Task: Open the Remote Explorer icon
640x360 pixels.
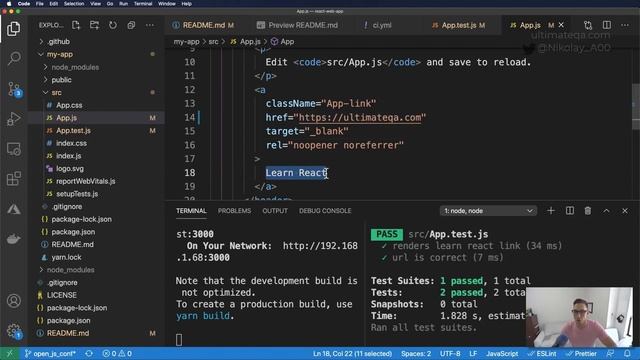Action: [x=14, y=149]
